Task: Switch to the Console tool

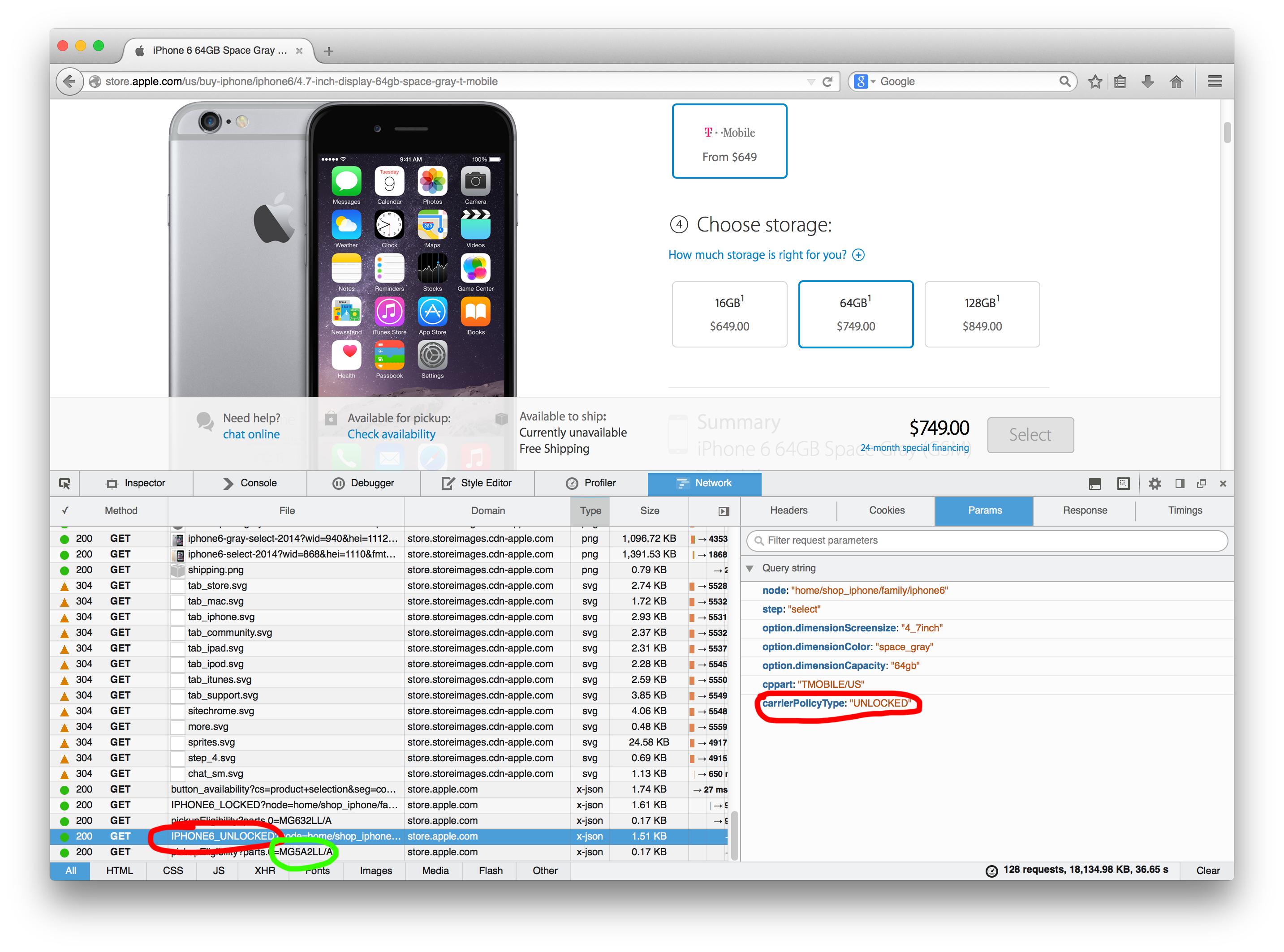Action: [x=250, y=484]
